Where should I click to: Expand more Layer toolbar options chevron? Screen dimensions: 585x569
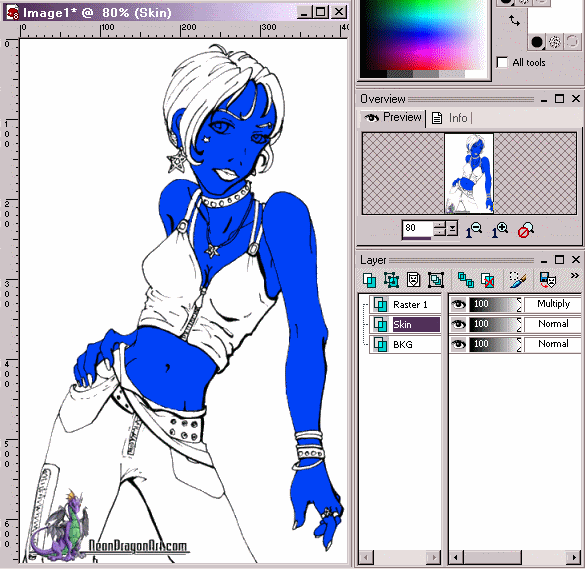click(575, 275)
